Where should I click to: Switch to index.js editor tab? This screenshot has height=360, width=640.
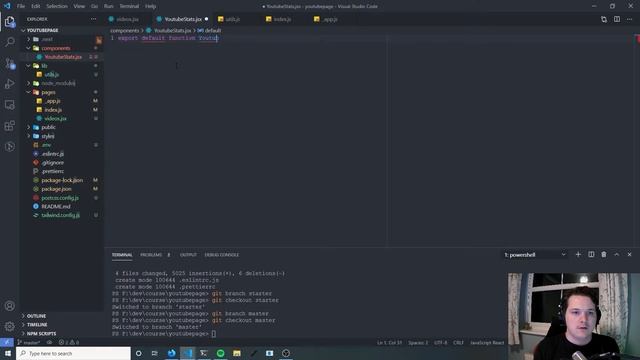pyautogui.click(x=282, y=19)
